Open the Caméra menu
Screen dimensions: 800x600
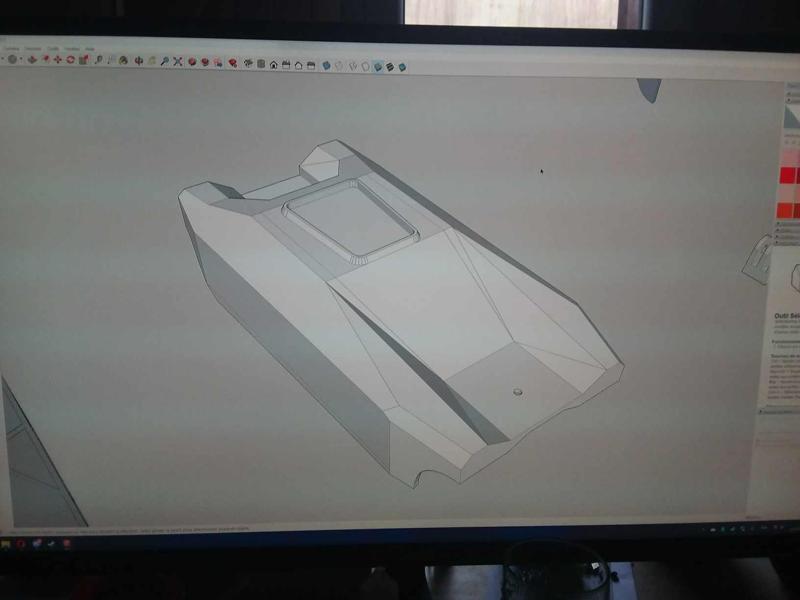tap(11, 48)
